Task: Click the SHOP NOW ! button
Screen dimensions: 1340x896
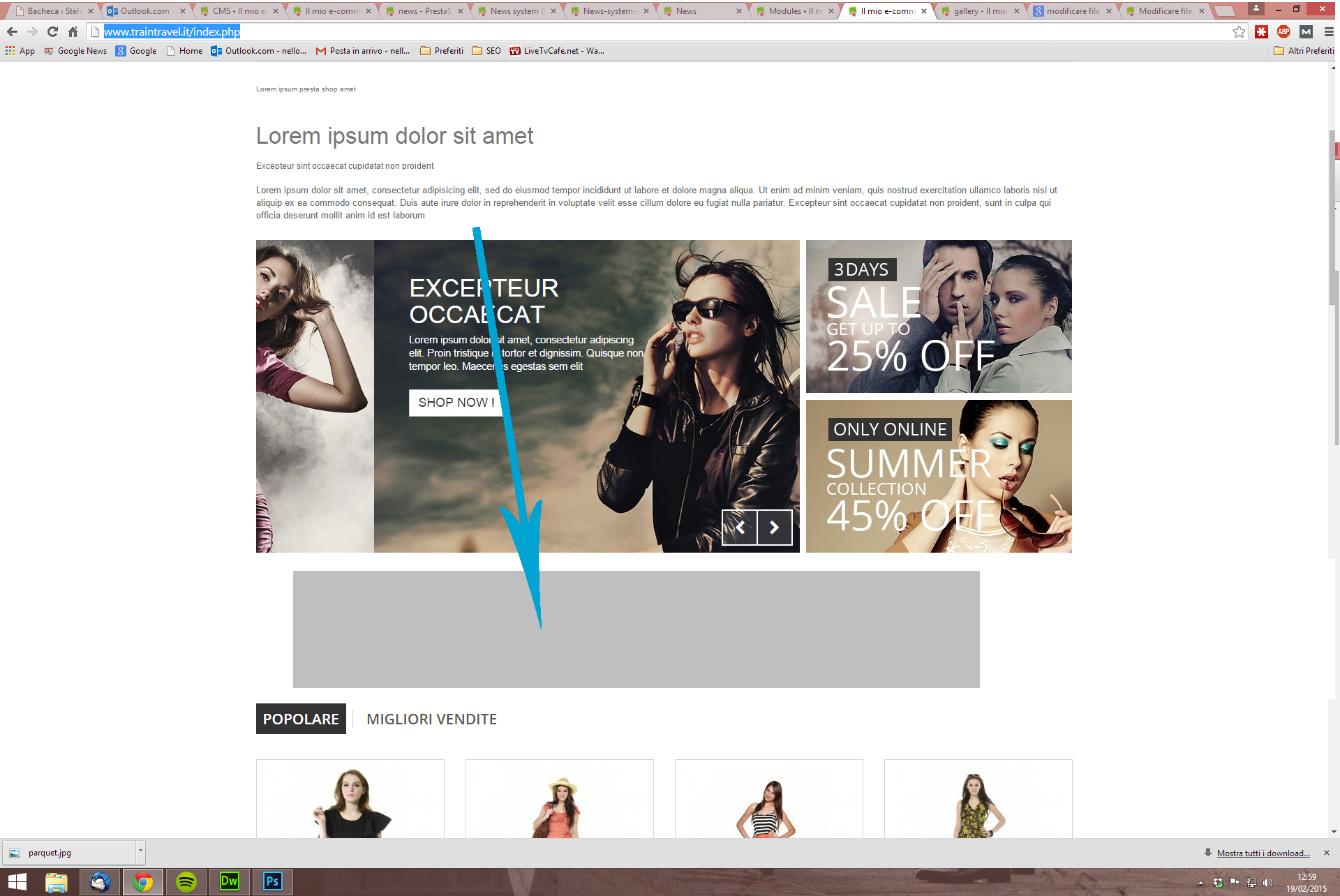Action: (x=455, y=403)
